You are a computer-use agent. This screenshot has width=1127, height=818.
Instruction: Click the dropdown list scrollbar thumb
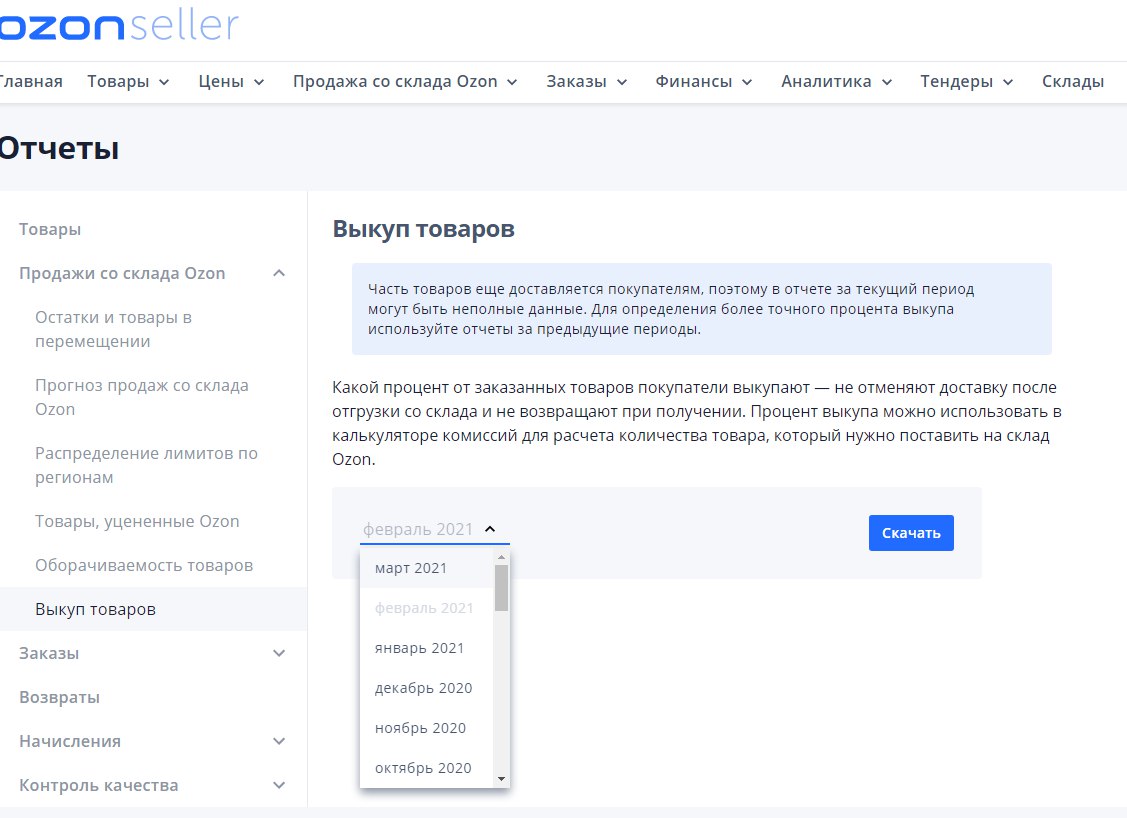tap(502, 588)
